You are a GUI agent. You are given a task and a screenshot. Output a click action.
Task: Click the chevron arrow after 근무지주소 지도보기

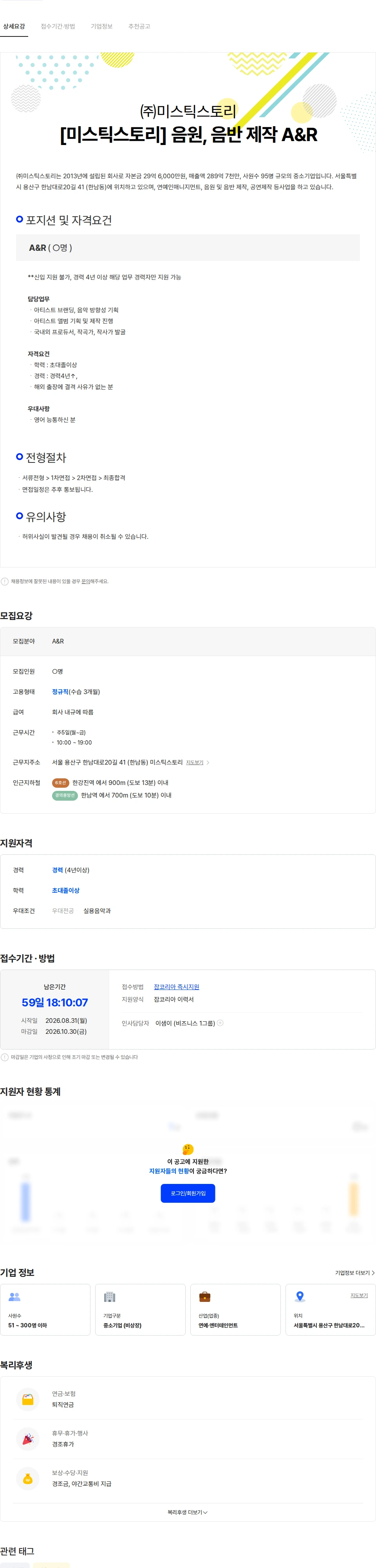point(208,762)
